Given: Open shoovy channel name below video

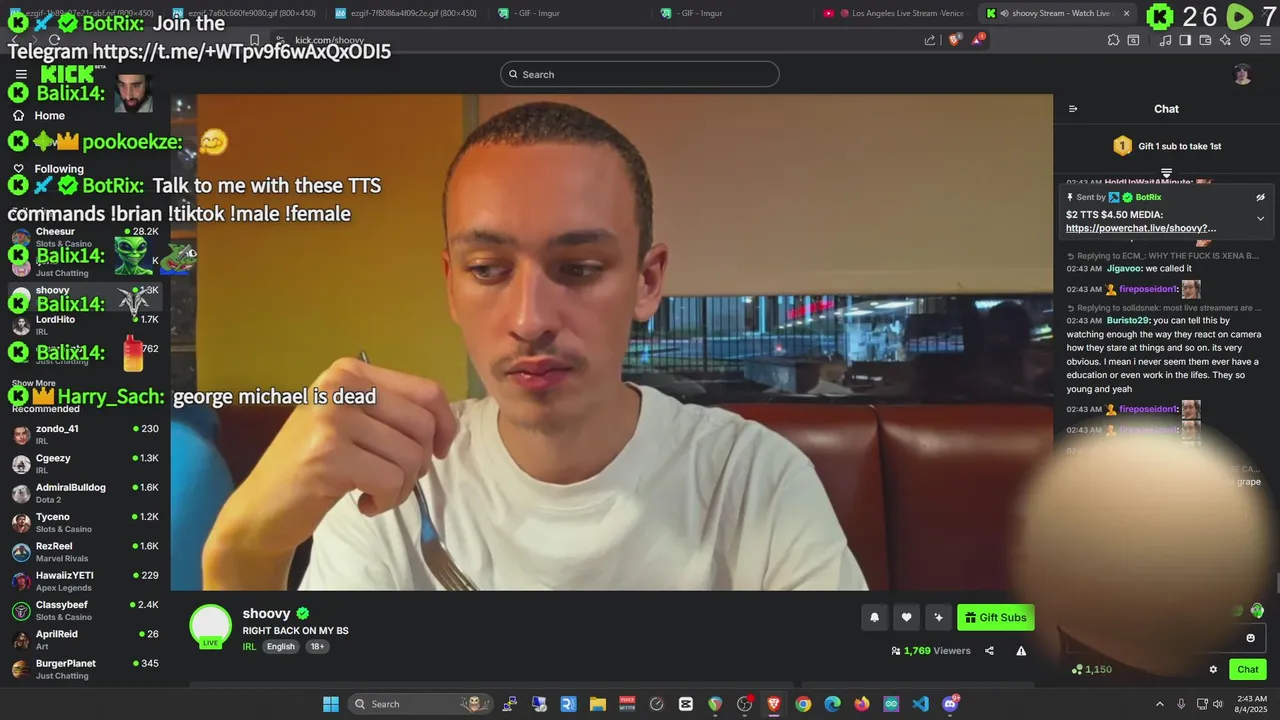Looking at the screenshot, I should click(x=267, y=613).
